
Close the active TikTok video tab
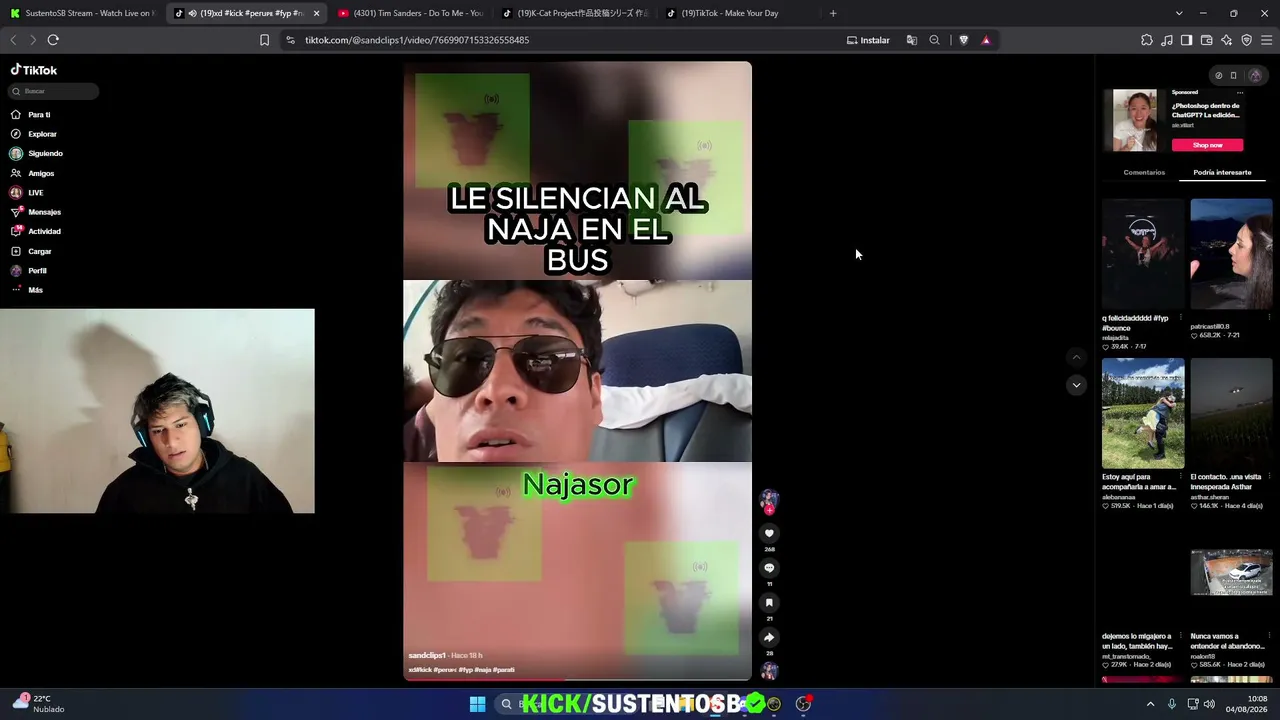click(x=316, y=13)
